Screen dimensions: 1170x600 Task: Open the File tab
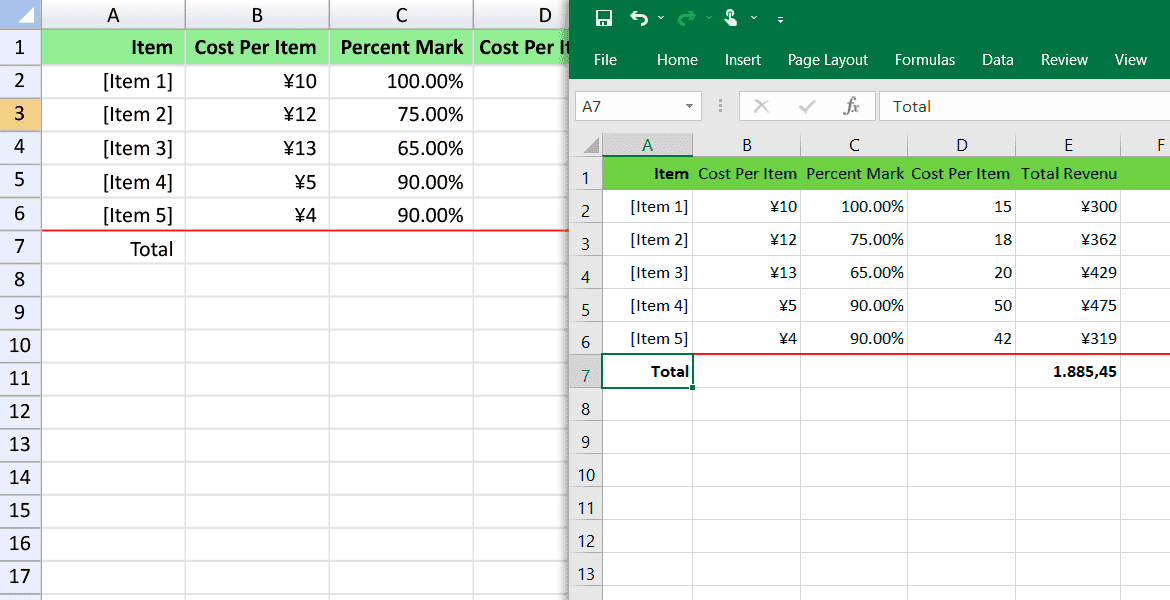[x=605, y=60]
